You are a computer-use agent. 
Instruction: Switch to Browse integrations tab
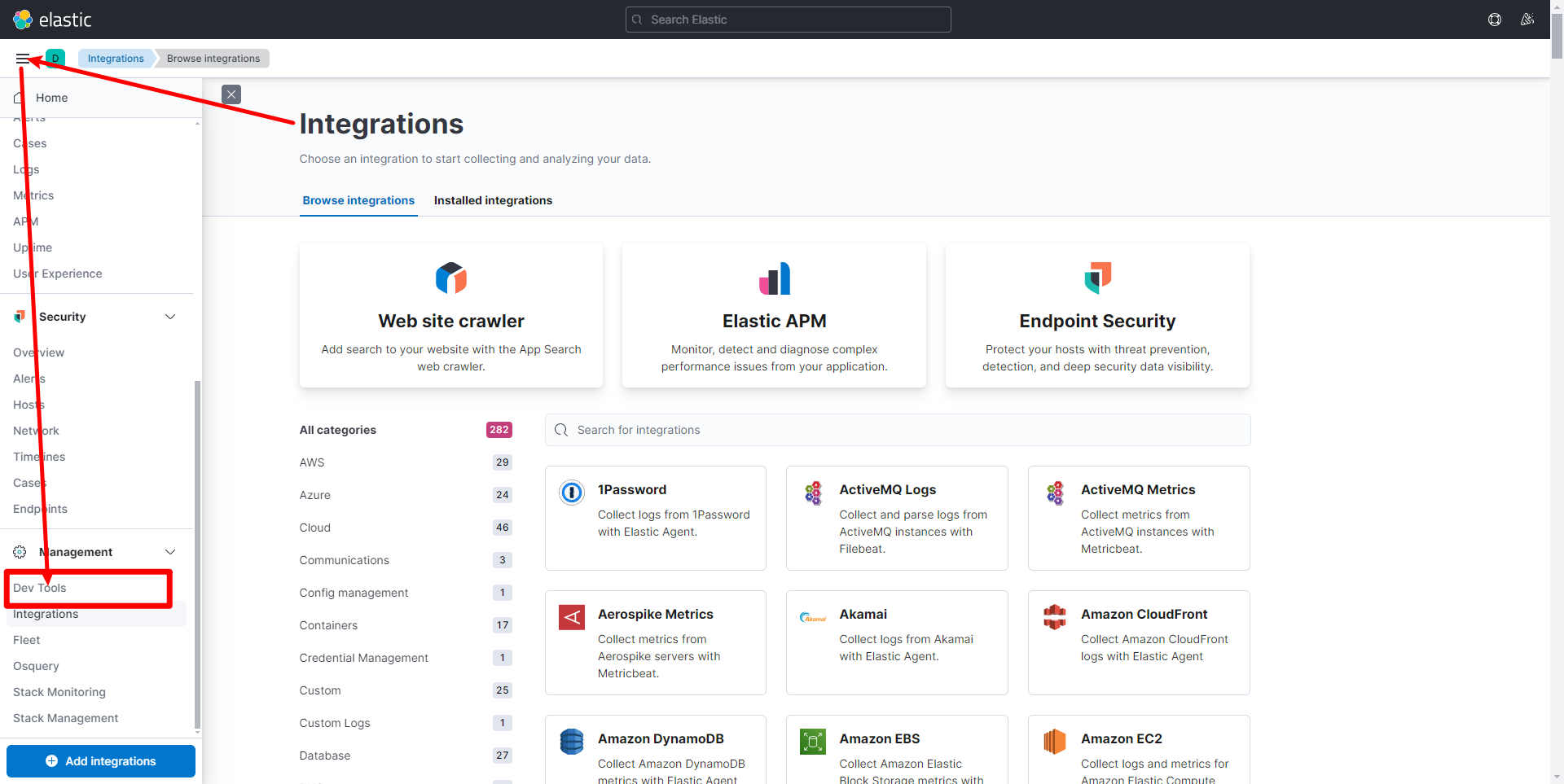click(358, 200)
